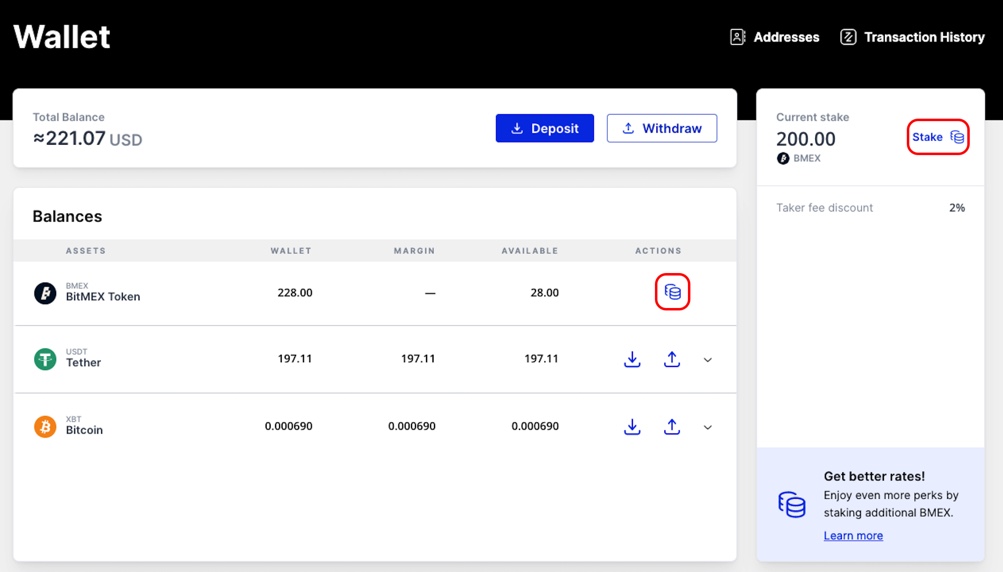Click the total balance ≈221.07 USD
This screenshot has width=1003, height=572.
point(88,138)
